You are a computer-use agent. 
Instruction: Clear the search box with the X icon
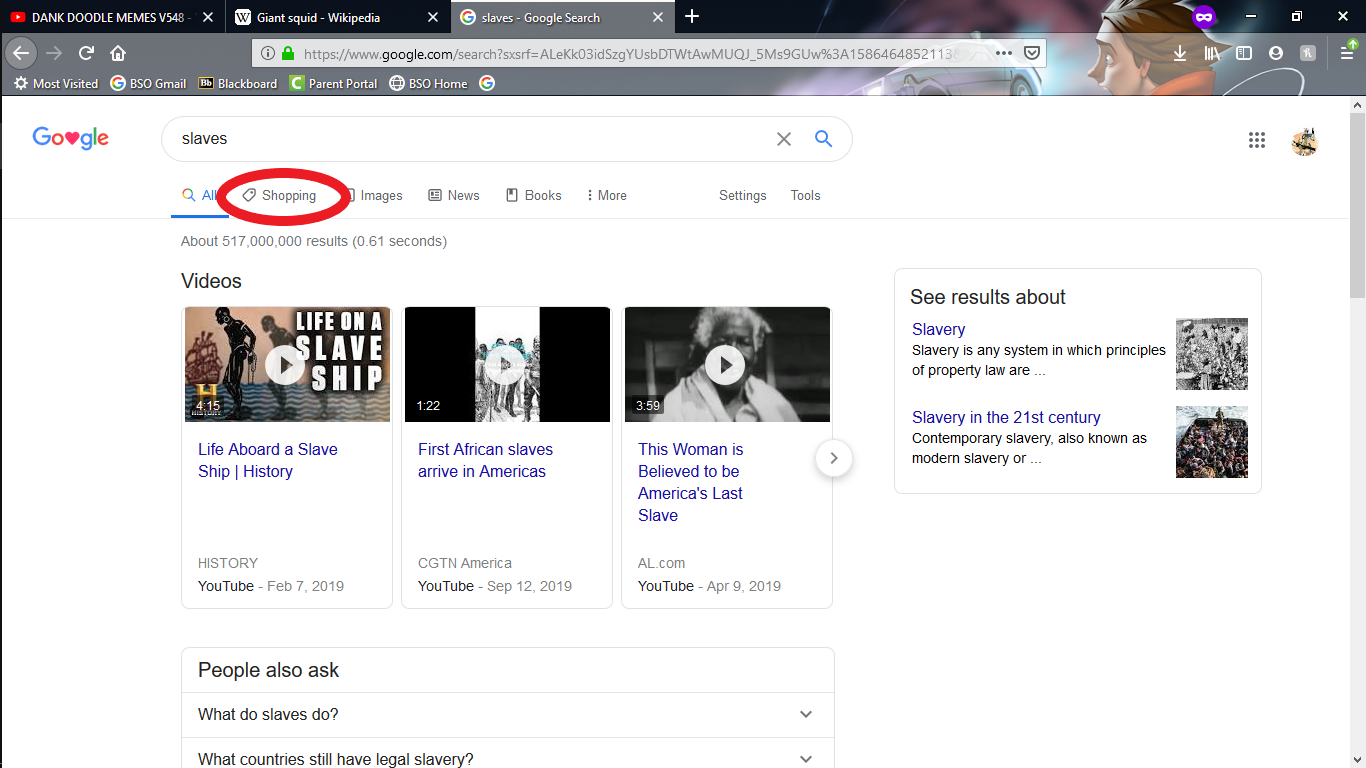click(x=784, y=139)
